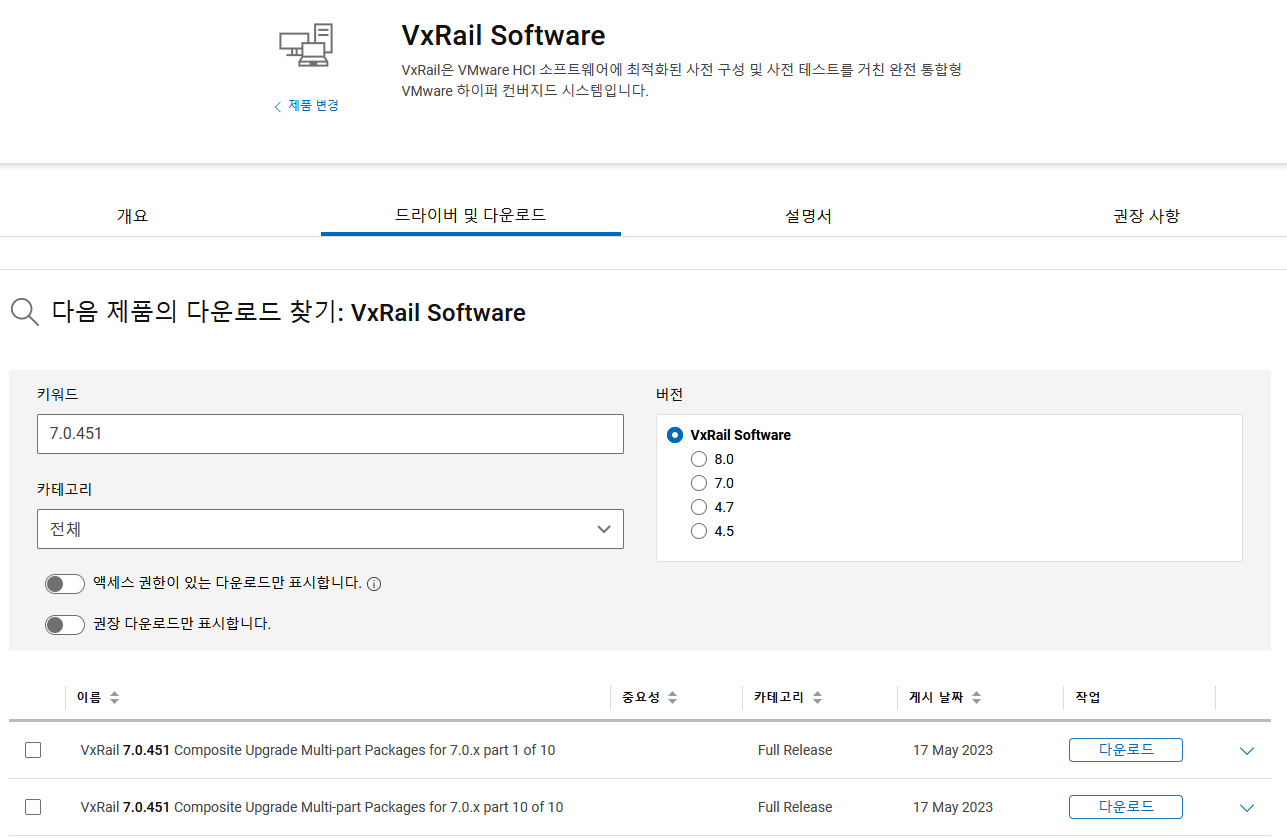Click Full Release in part 10 of 10 row

coord(795,807)
